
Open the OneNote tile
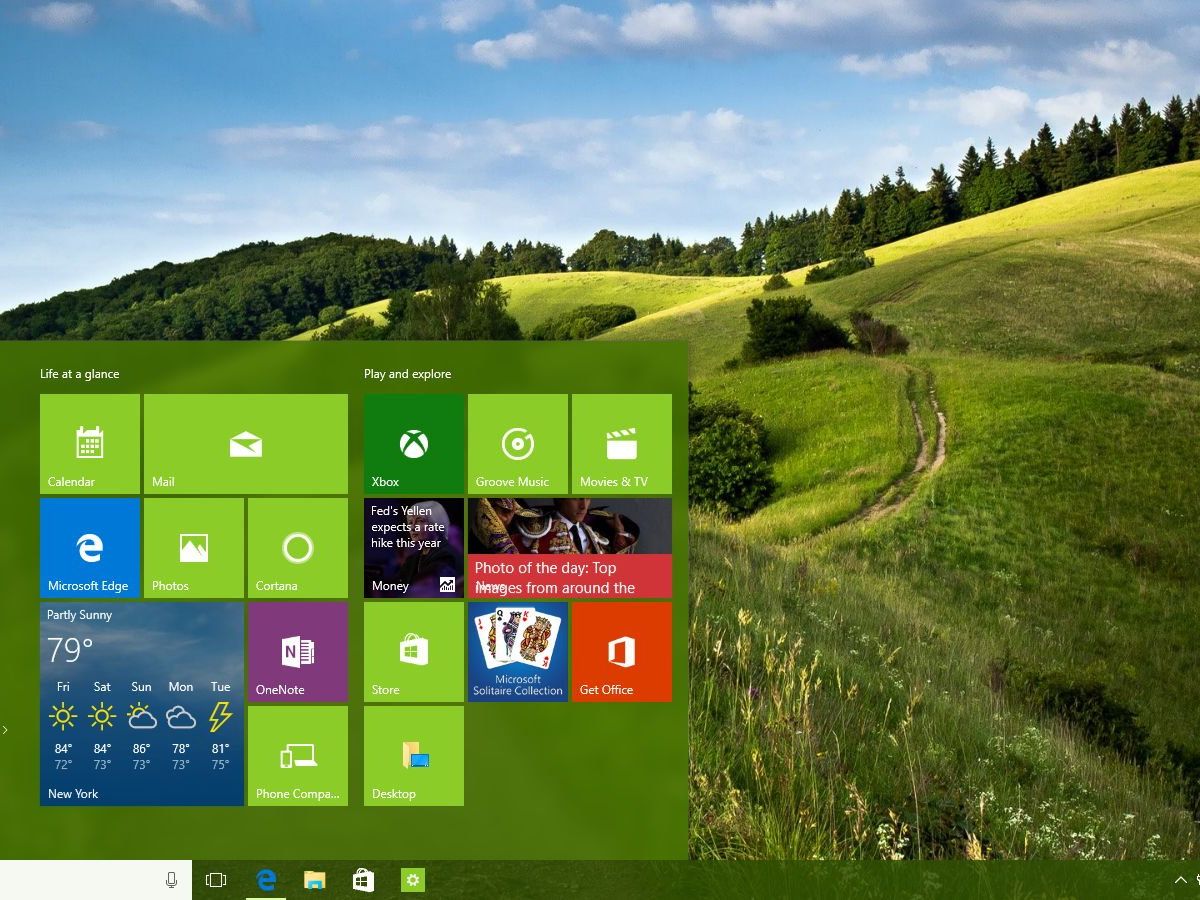[x=298, y=652]
